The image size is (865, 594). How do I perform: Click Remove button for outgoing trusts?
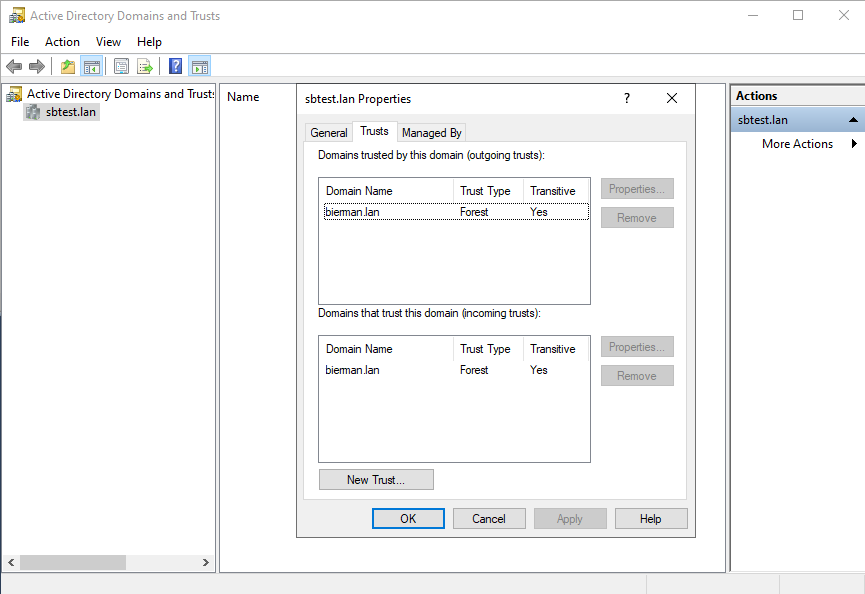click(x=637, y=218)
